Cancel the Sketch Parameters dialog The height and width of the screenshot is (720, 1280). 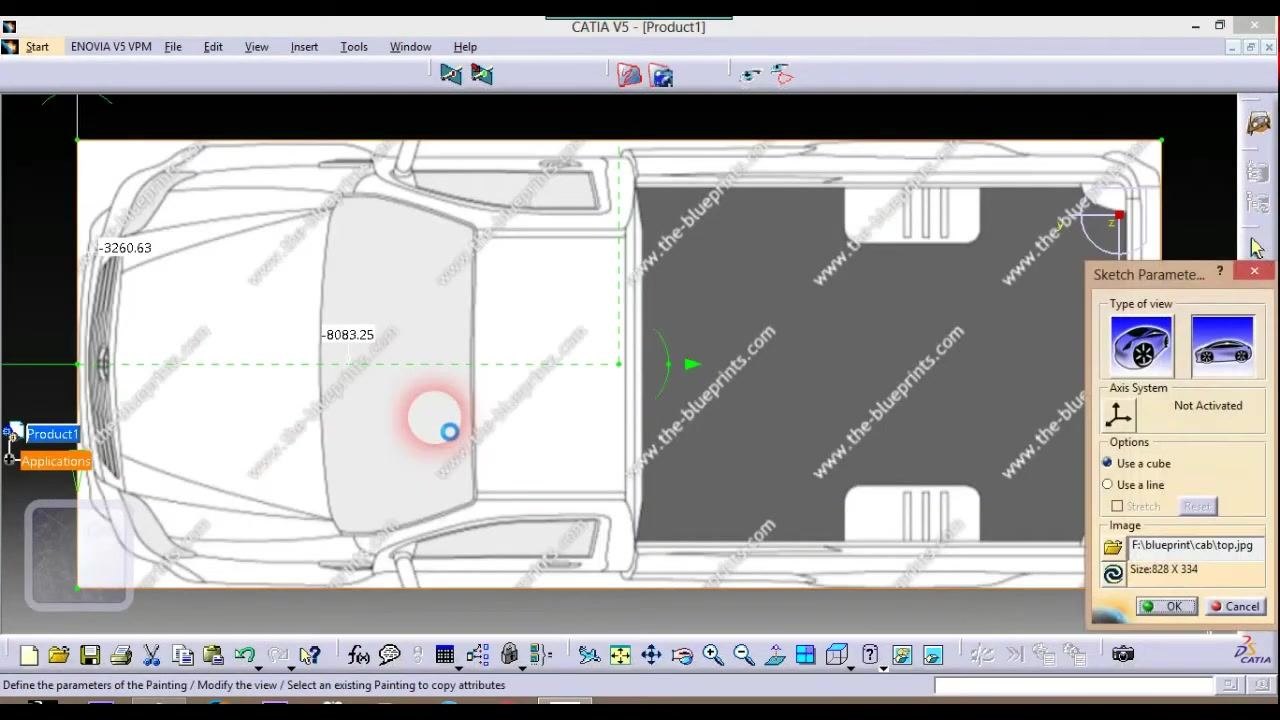[x=1235, y=606]
